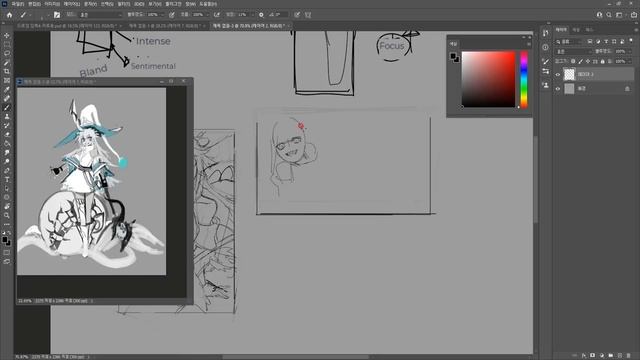
Task: Open the search icon at top right
Action: click(x=609, y=15)
